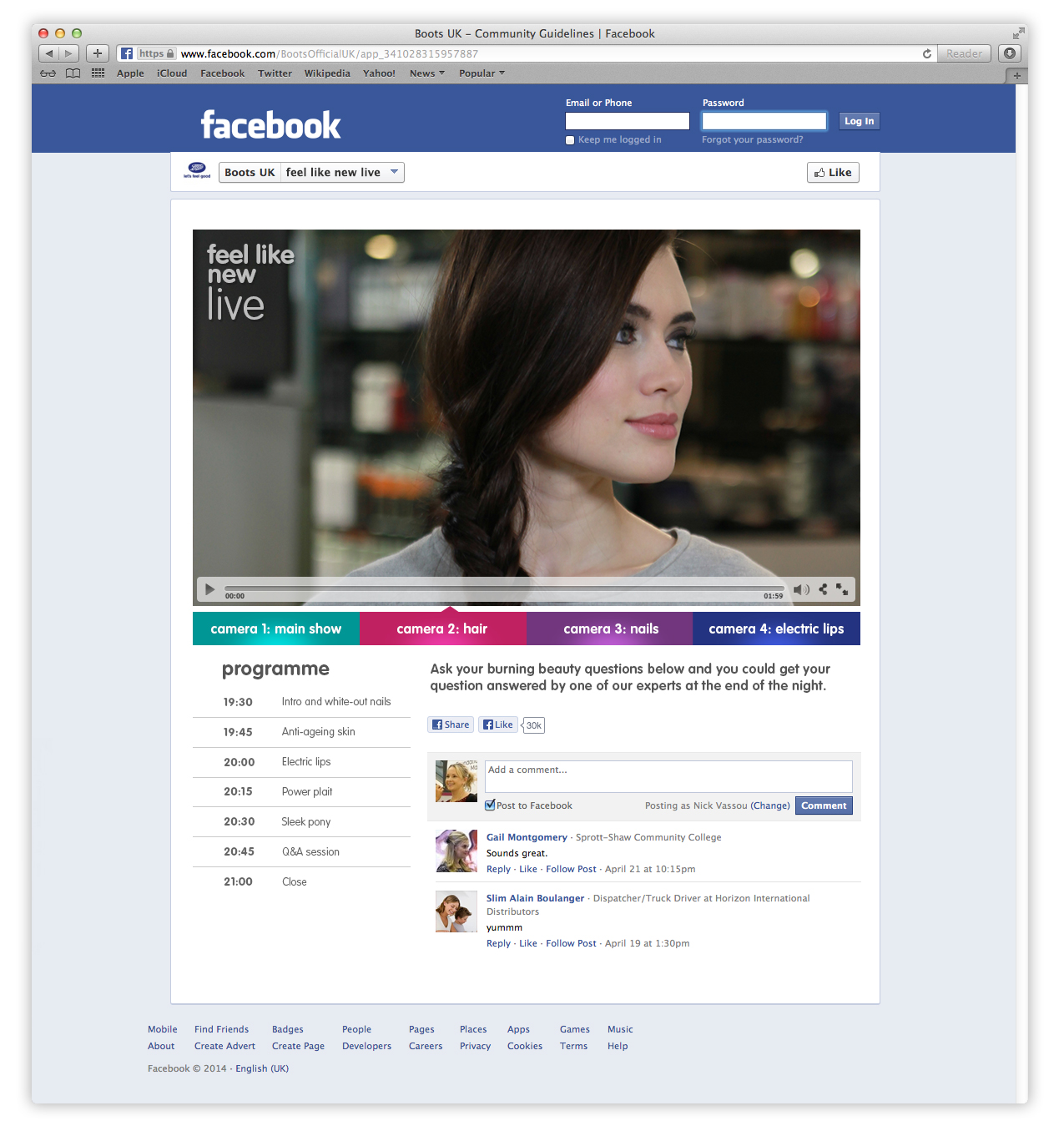
Task: Open the iCloud bookmark
Action: [x=172, y=73]
